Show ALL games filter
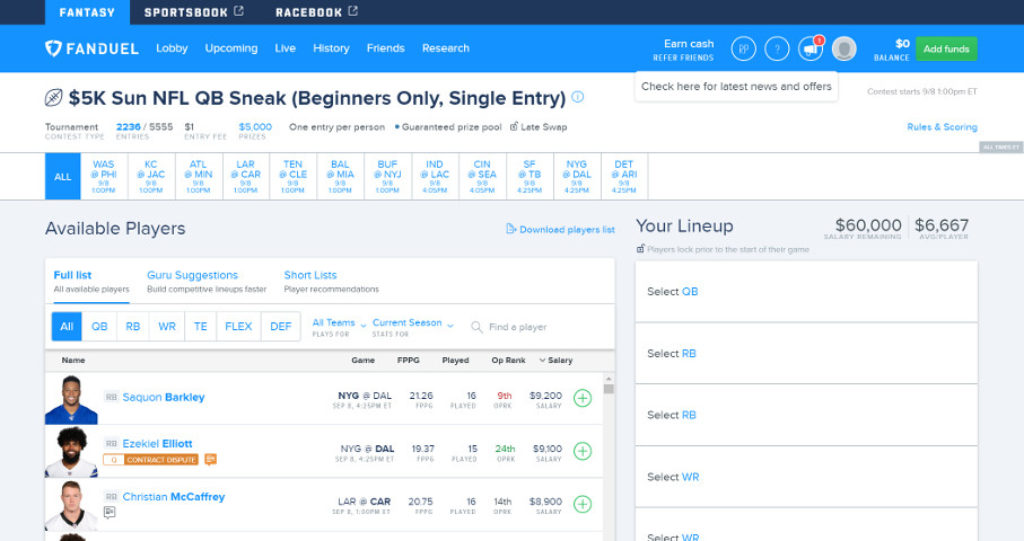 [x=63, y=176]
